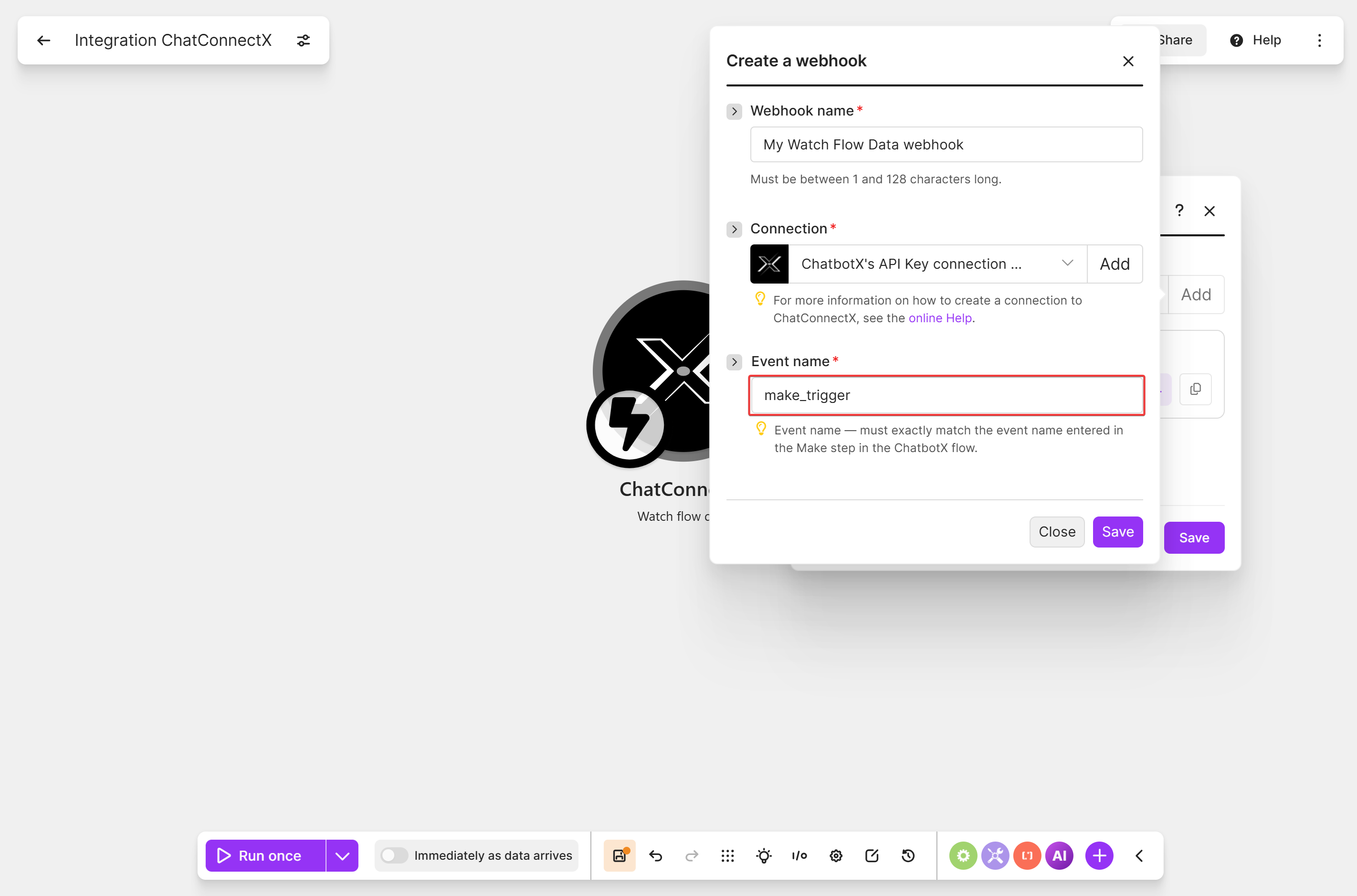Click Immediately as data arrives schedule label
The width and height of the screenshot is (1357, 896).
[493, 855]
